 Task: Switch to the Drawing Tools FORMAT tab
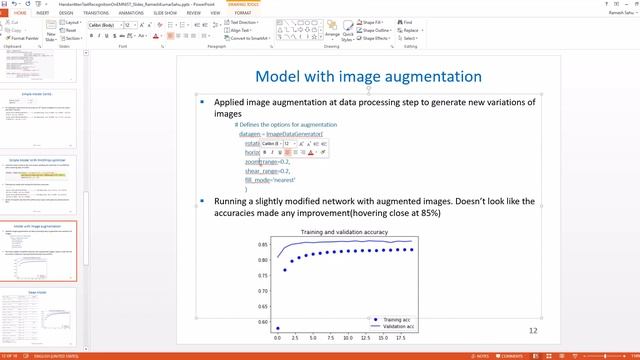click(x=243, y=13)
